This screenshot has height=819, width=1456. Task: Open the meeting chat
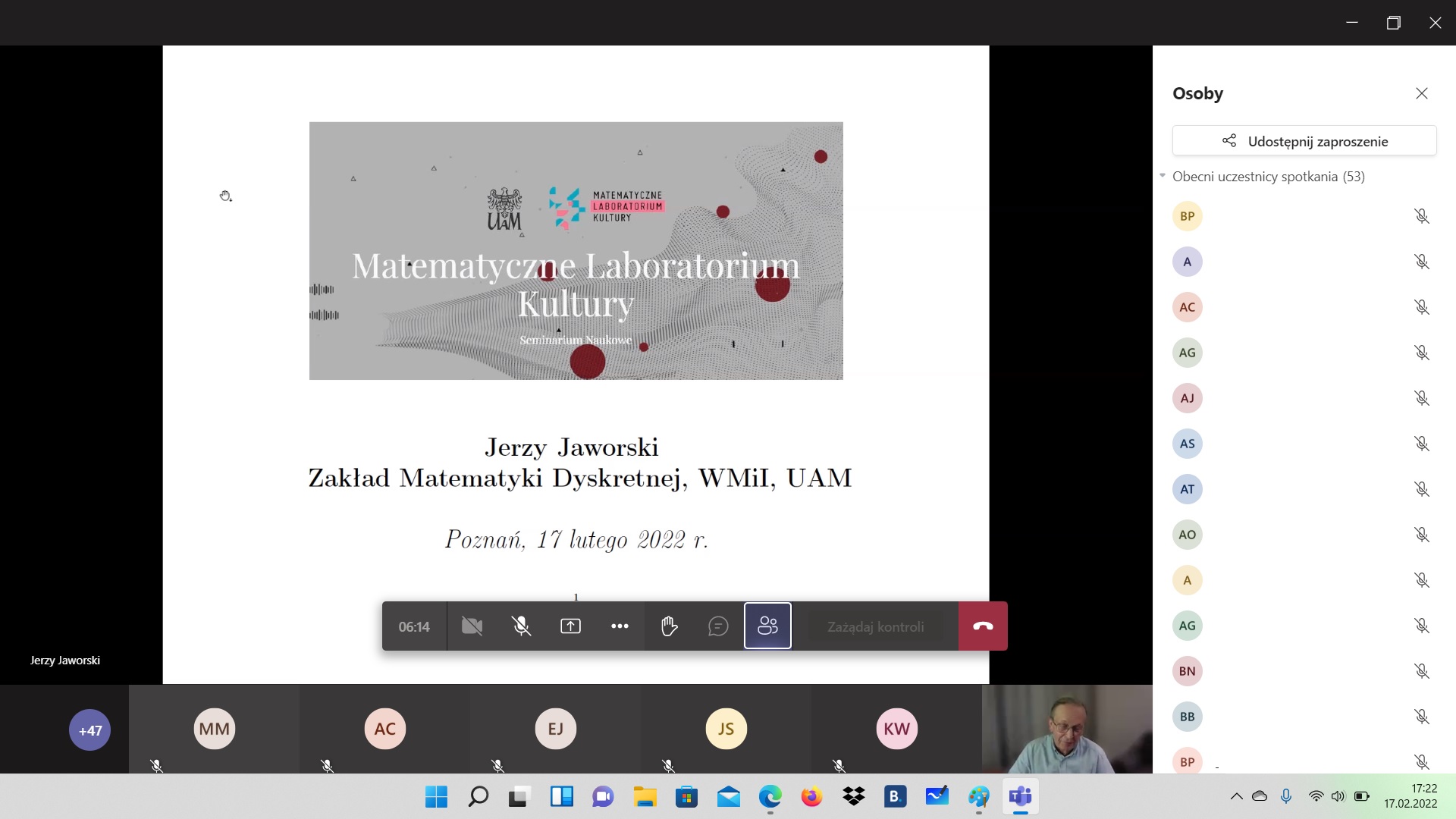pos(718,626)
